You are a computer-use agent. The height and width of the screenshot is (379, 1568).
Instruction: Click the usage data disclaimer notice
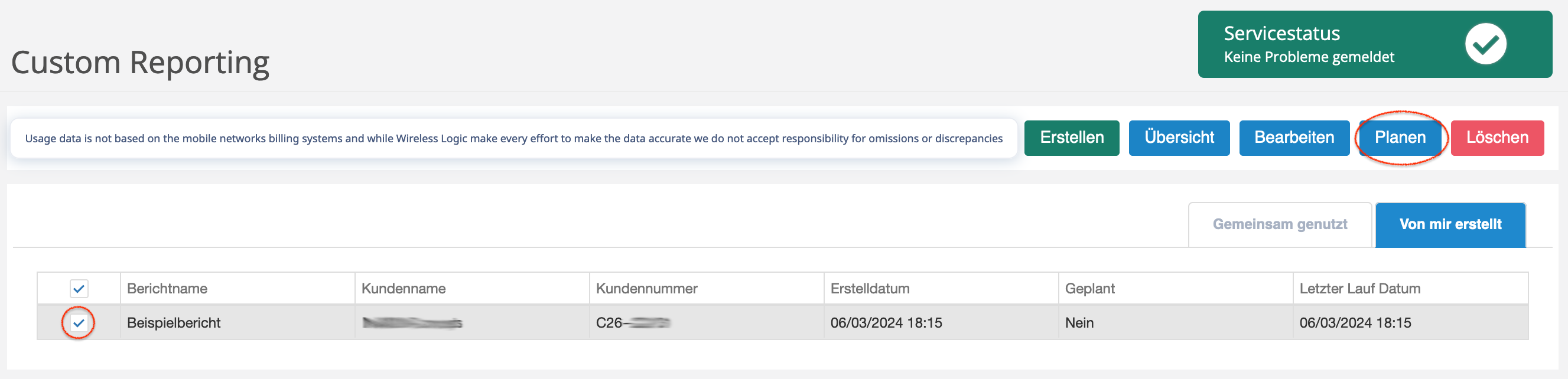pyautogui.click(x=513, y=139)
